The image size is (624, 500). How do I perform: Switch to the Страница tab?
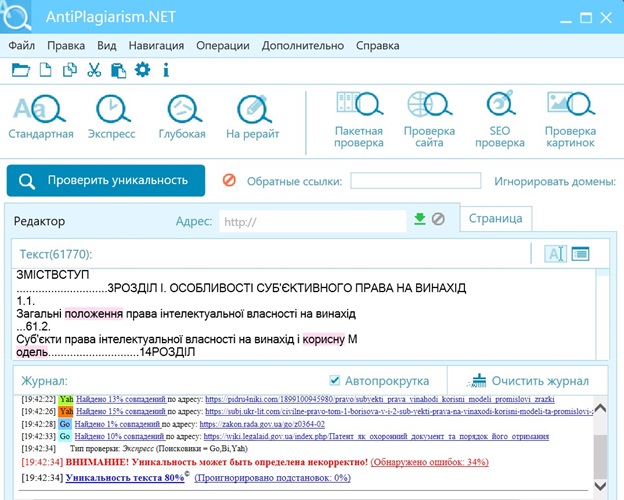tap(495, 219)
